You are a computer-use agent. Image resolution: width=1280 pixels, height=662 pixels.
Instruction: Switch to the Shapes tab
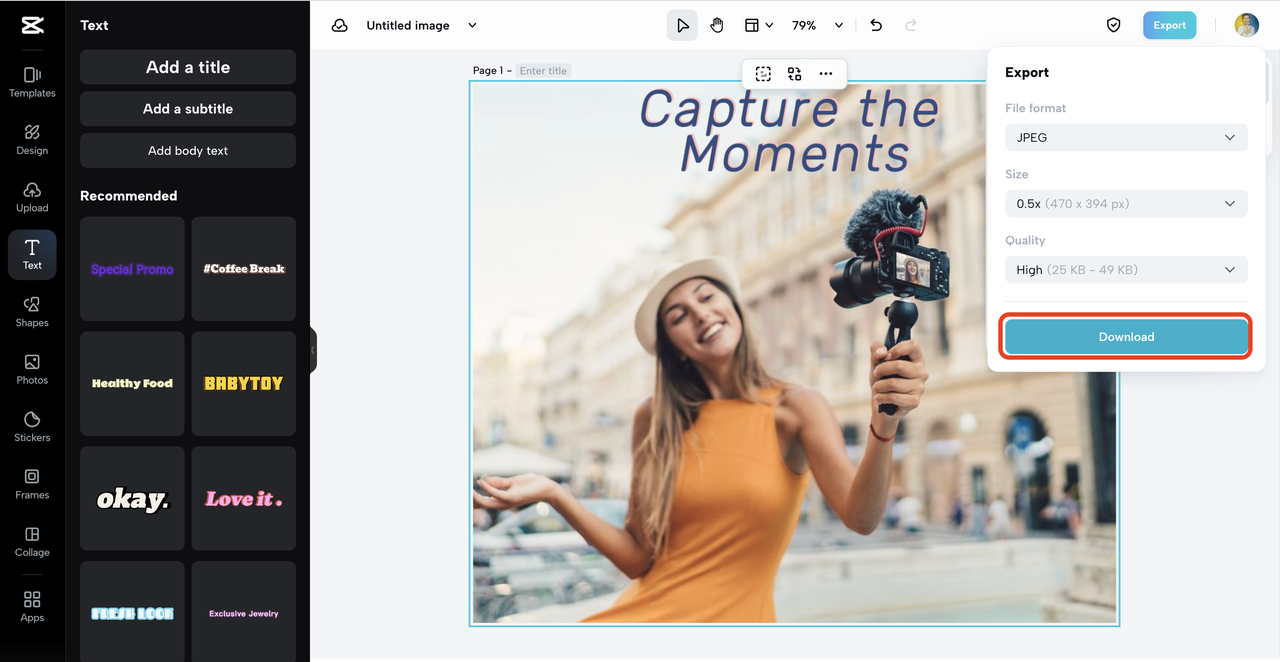pyautogui.click(x=32, y=311)
